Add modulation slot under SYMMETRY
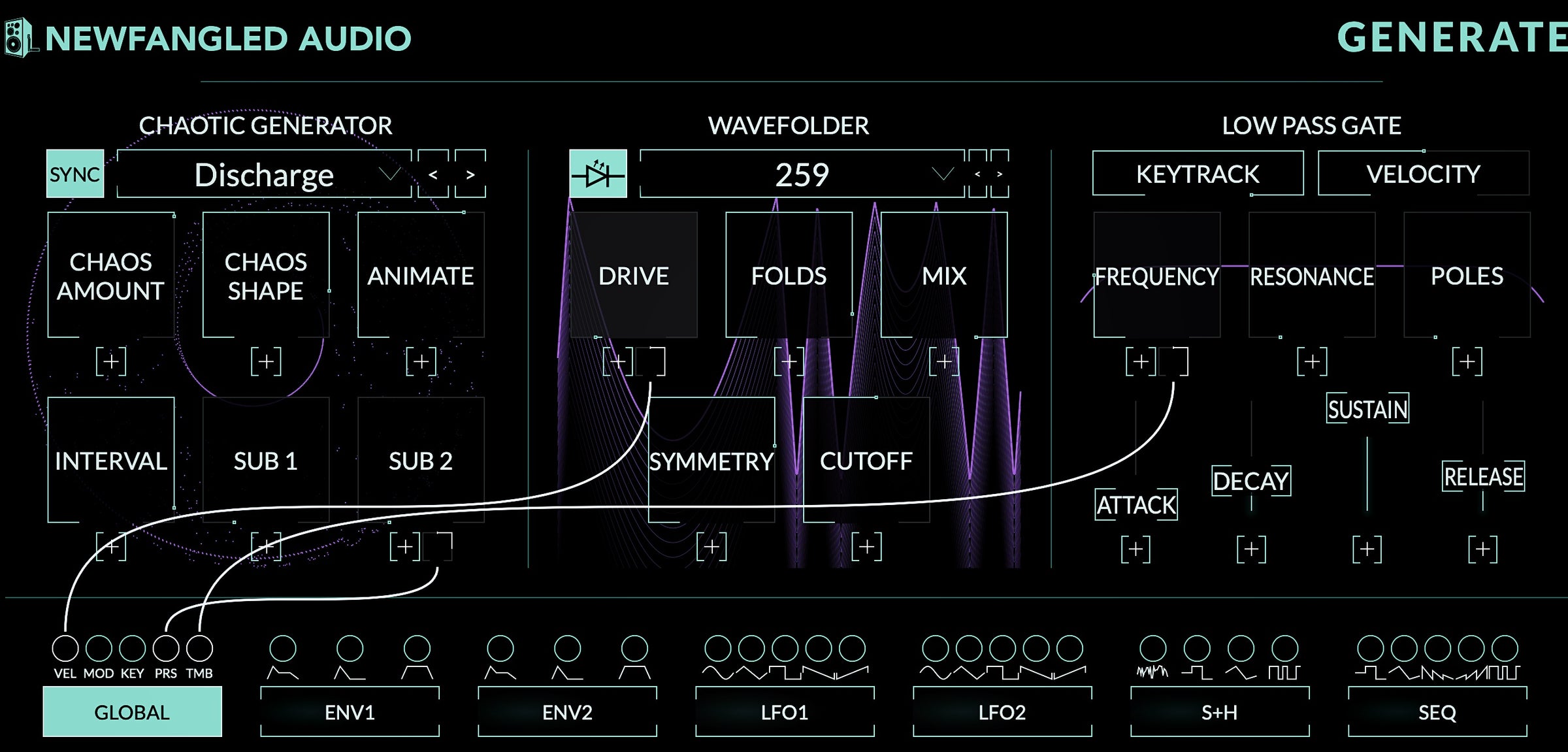This screenshot has width=1568, height=752. pyautogui.click(x=711, y=547)
